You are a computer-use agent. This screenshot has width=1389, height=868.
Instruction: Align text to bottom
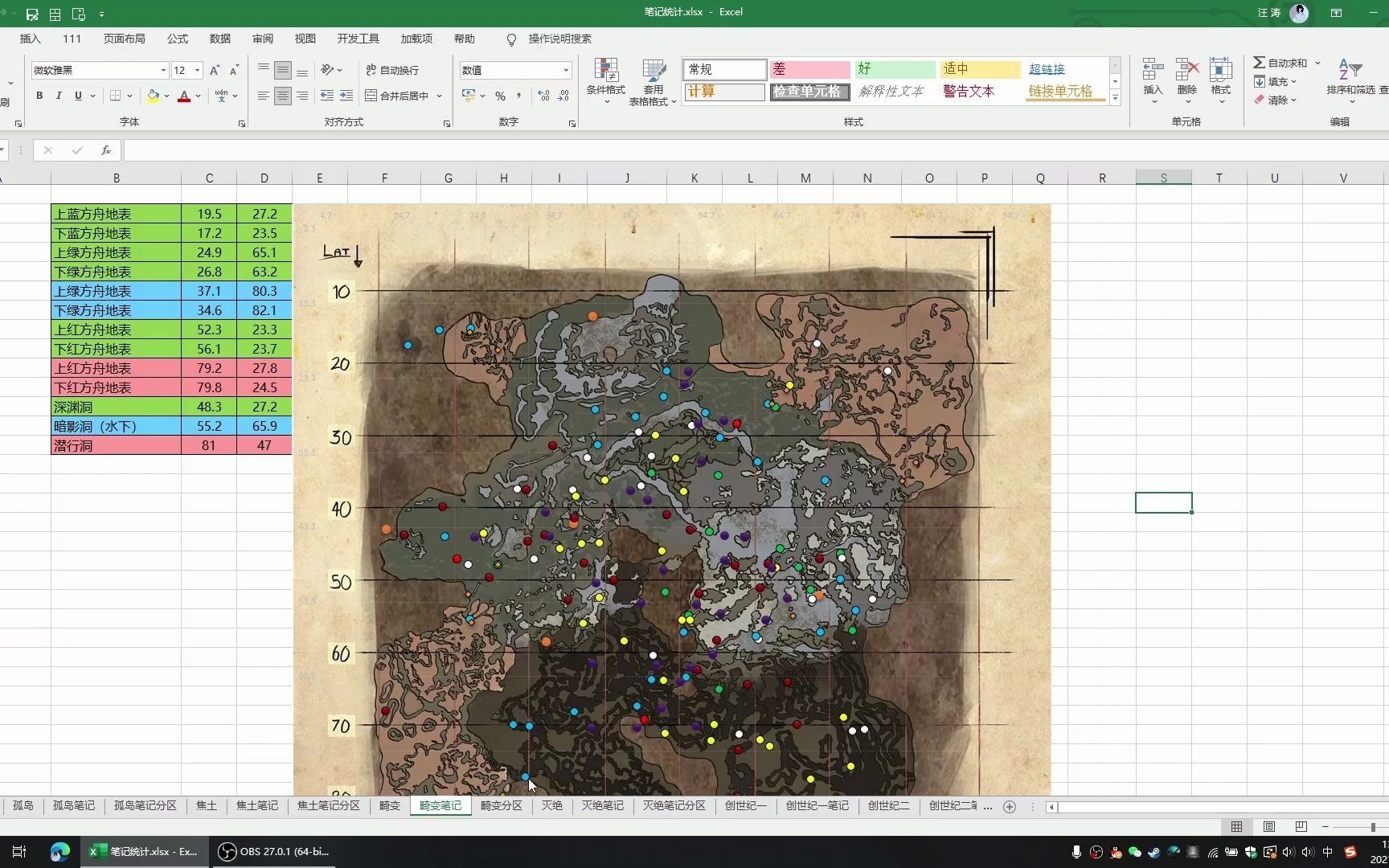coord(302,70)
